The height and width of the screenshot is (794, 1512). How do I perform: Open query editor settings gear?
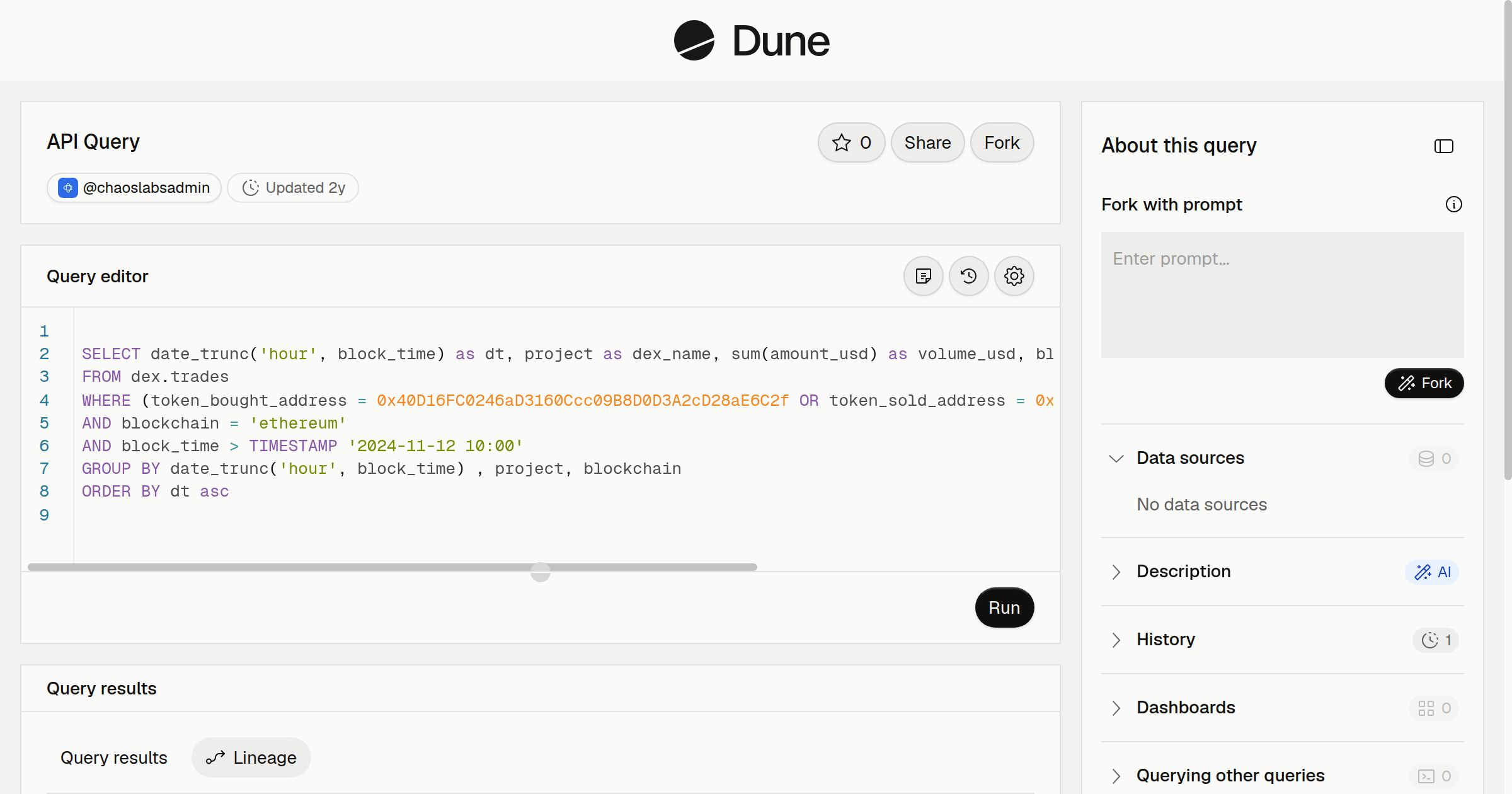tap(1014, 276)
